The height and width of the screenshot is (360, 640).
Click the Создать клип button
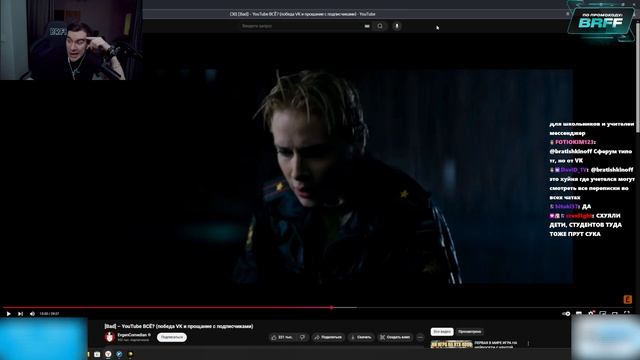click(x=395, y=337)
